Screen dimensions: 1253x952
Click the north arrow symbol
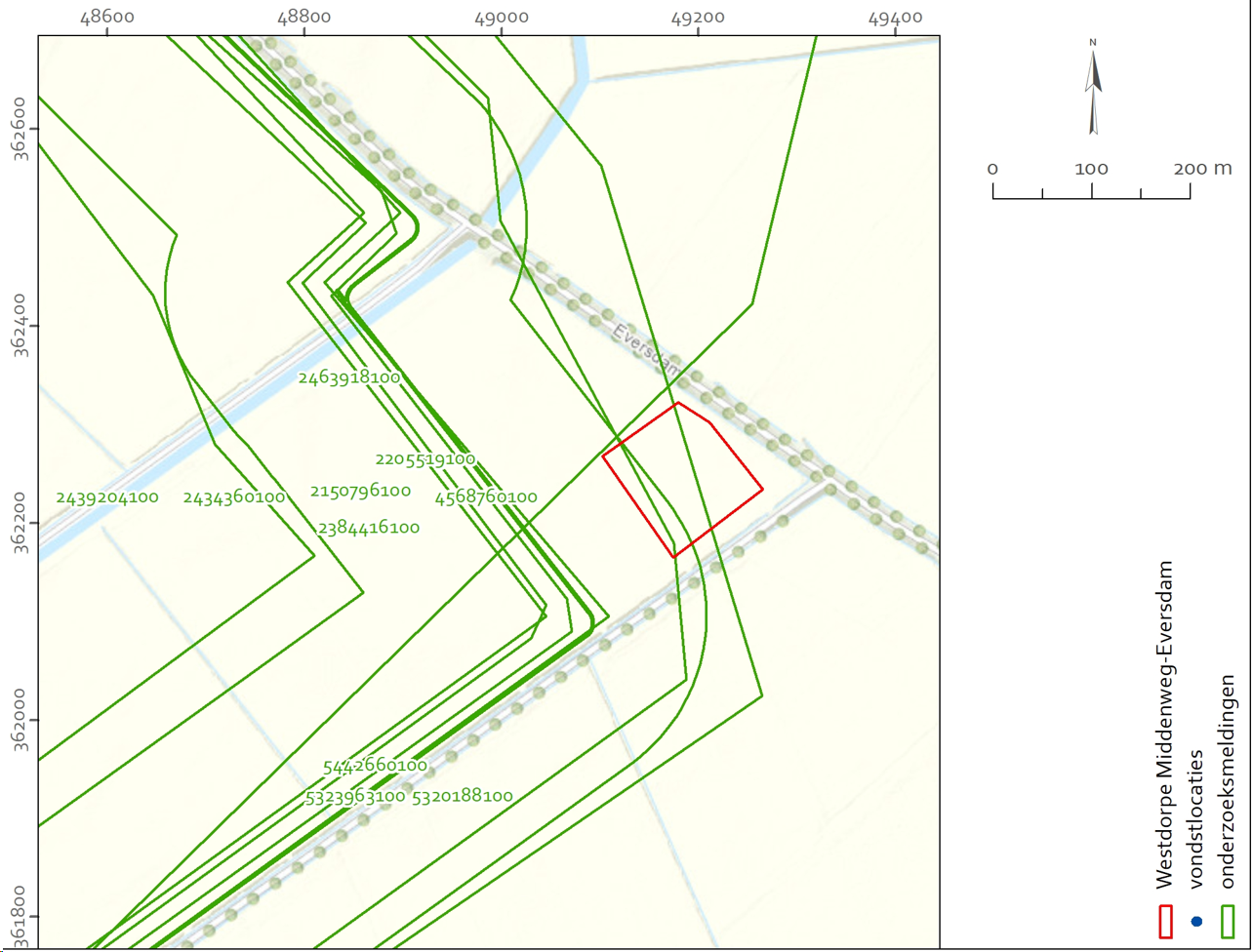coord(1094,87)
